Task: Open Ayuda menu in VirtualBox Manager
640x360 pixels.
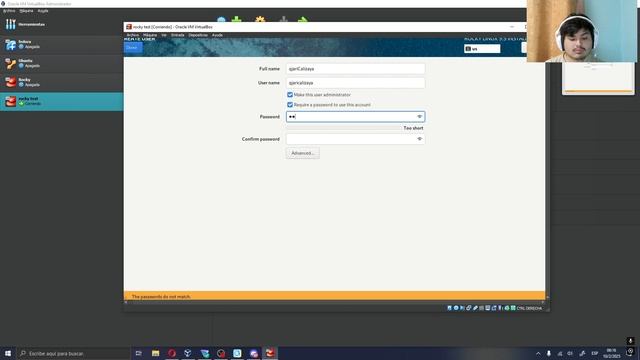Action: click(43, 11)
